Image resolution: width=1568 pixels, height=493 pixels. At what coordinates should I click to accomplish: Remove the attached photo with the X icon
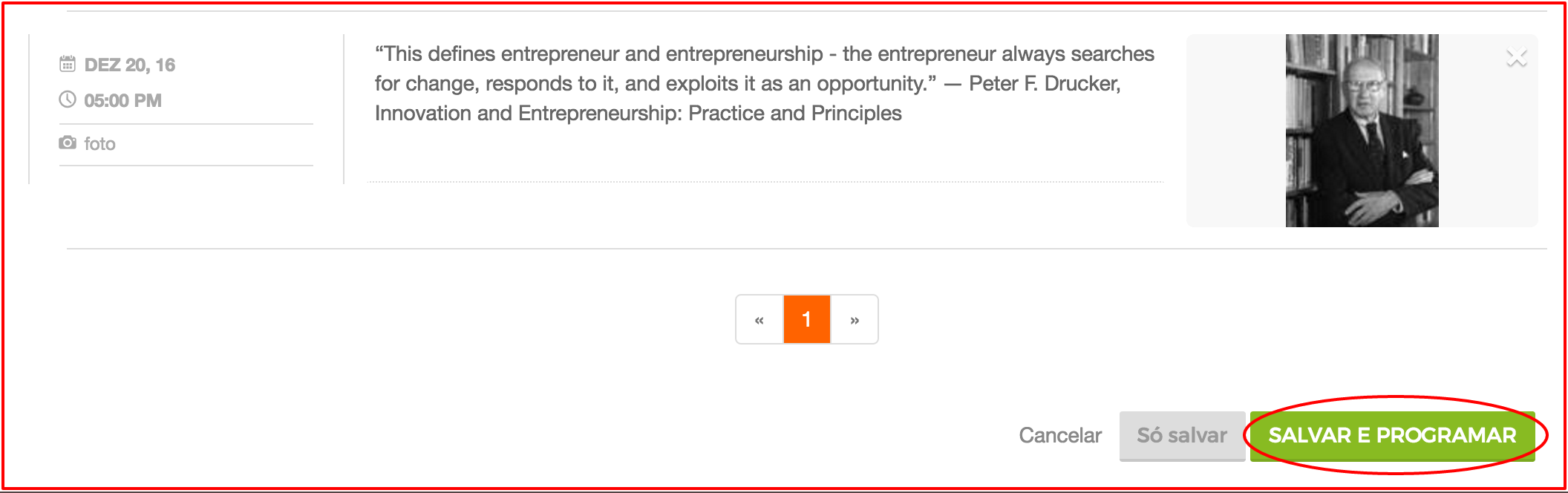[x=1516, y=58]
